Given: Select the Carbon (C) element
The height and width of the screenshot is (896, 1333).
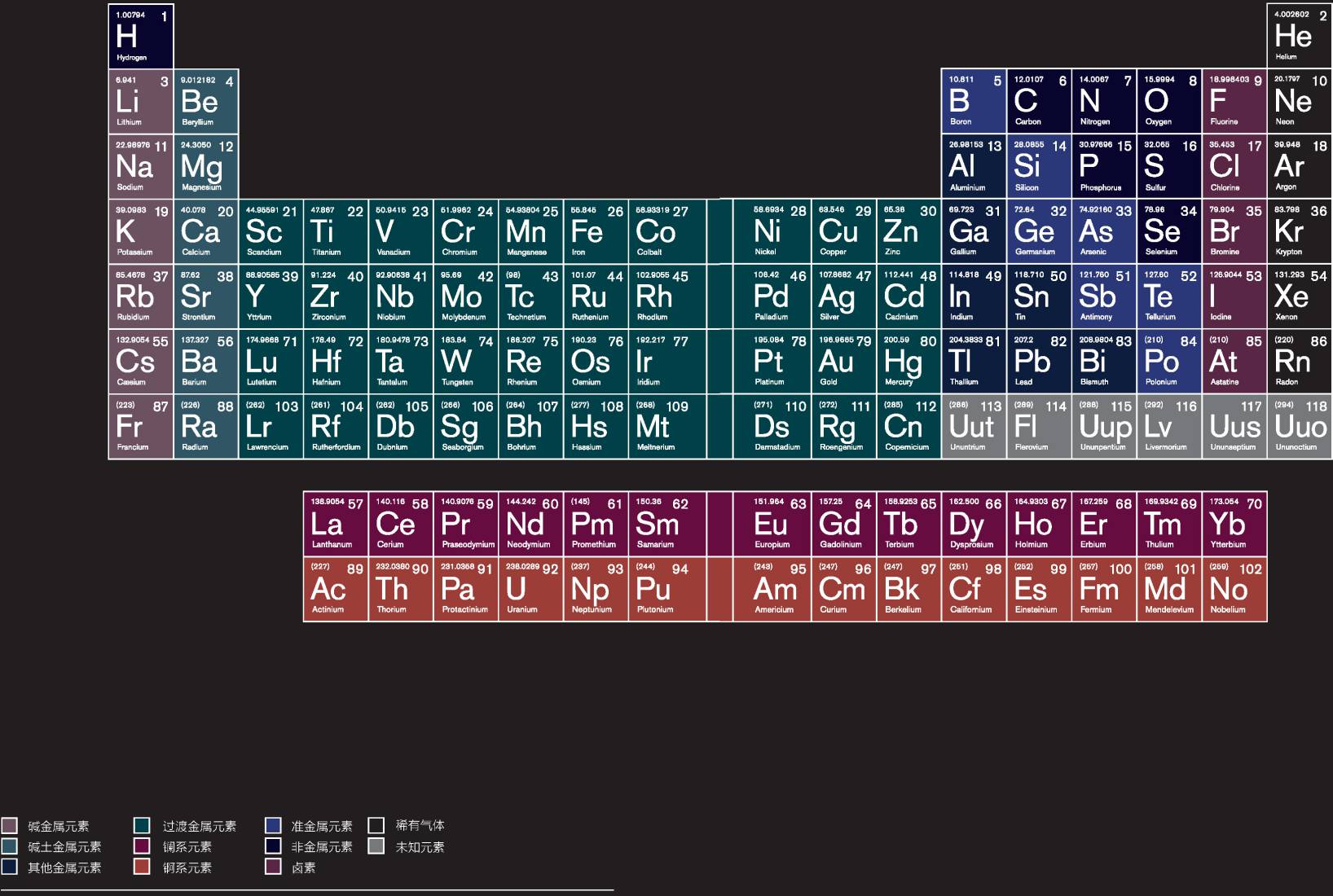Looking at the screenshot, I should click(x=1039, y=101).
